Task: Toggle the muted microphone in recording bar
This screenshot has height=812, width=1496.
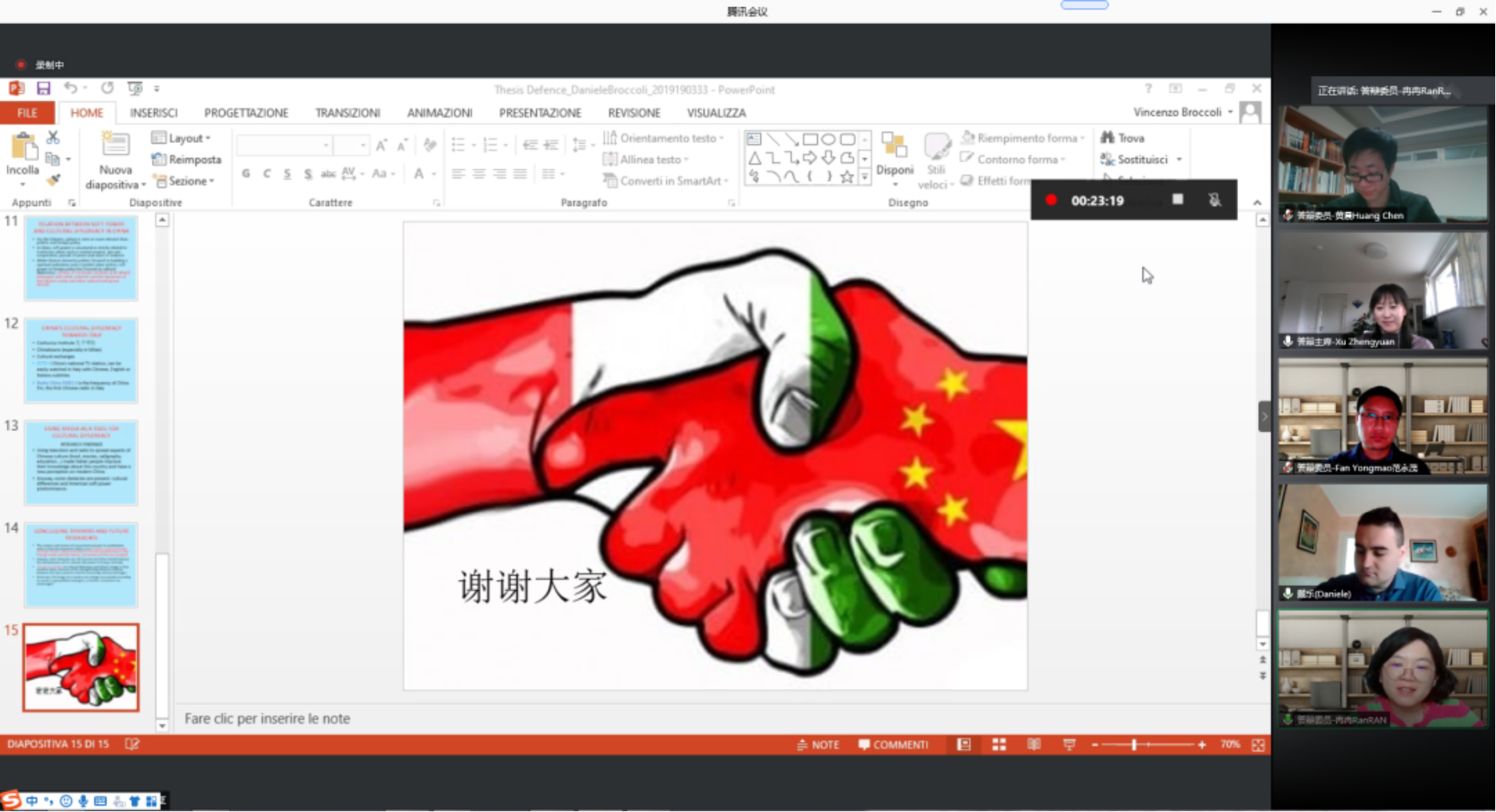Action: (x=1214, y=200)
